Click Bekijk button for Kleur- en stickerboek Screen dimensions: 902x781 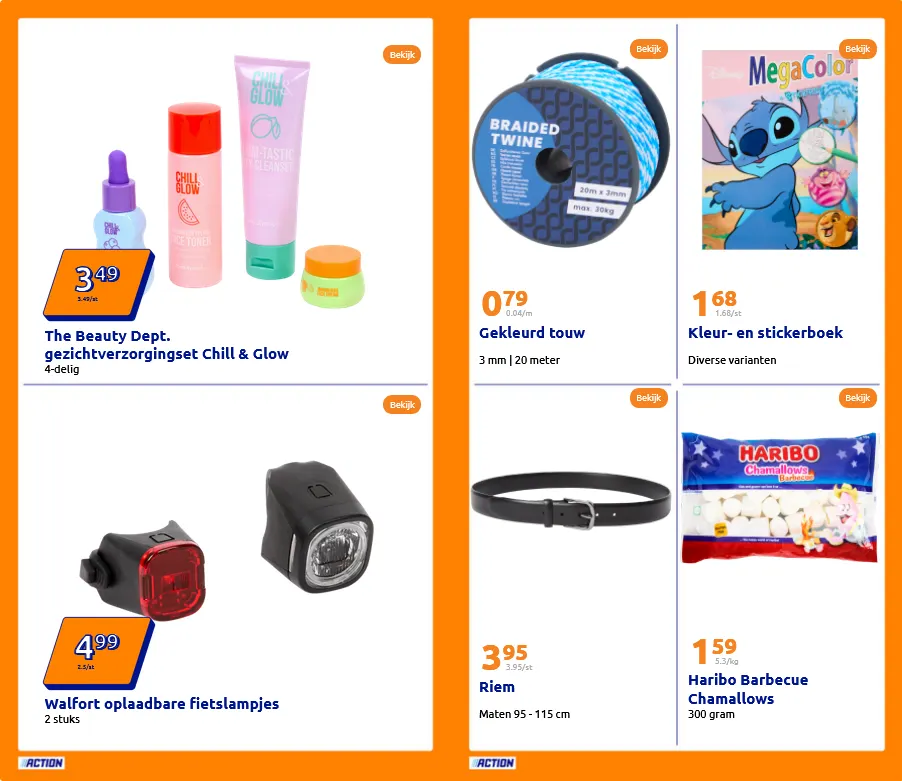(857, 49)
